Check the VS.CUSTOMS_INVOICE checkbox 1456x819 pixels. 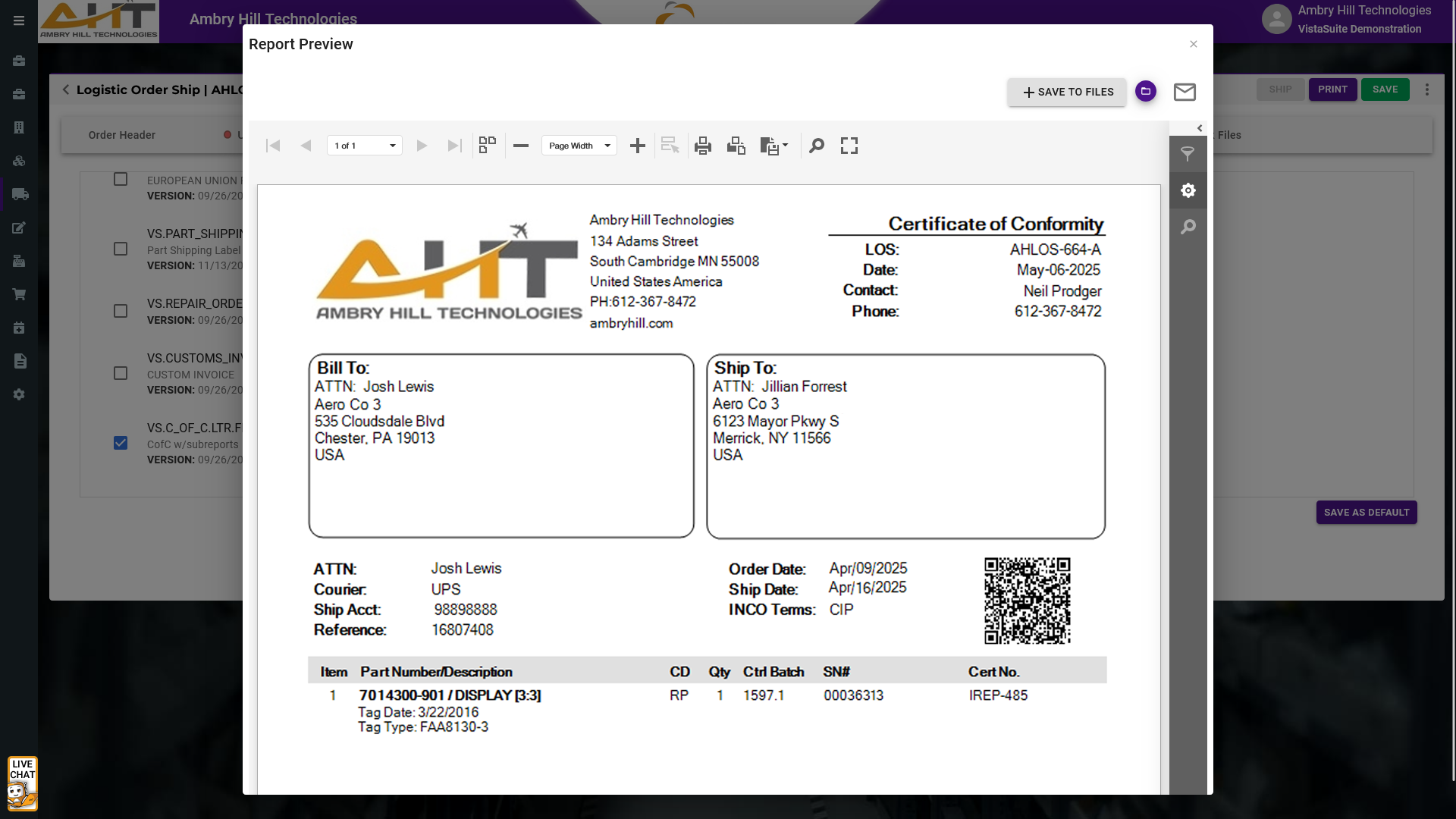(x=121, y=373)
